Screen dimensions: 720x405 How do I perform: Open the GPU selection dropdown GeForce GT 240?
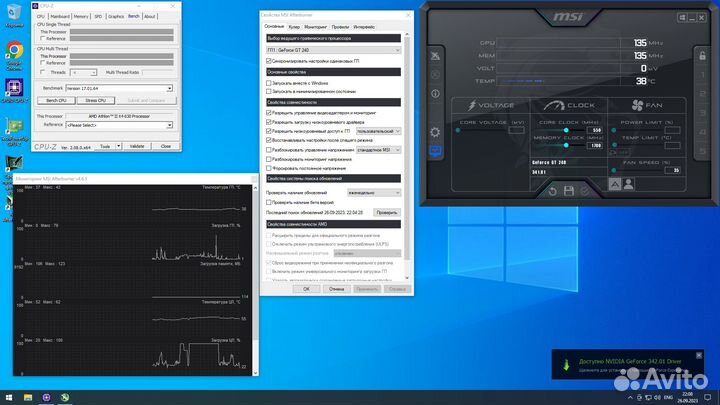333,50
